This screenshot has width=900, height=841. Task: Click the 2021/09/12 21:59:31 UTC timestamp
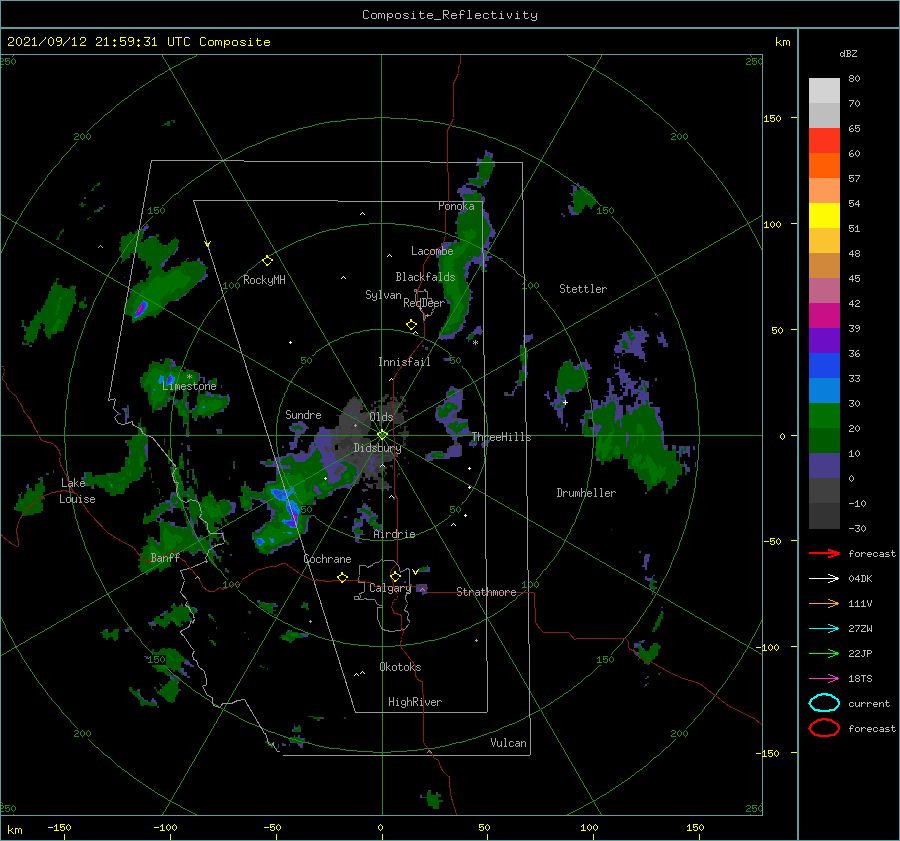click(x=138, y=42)
